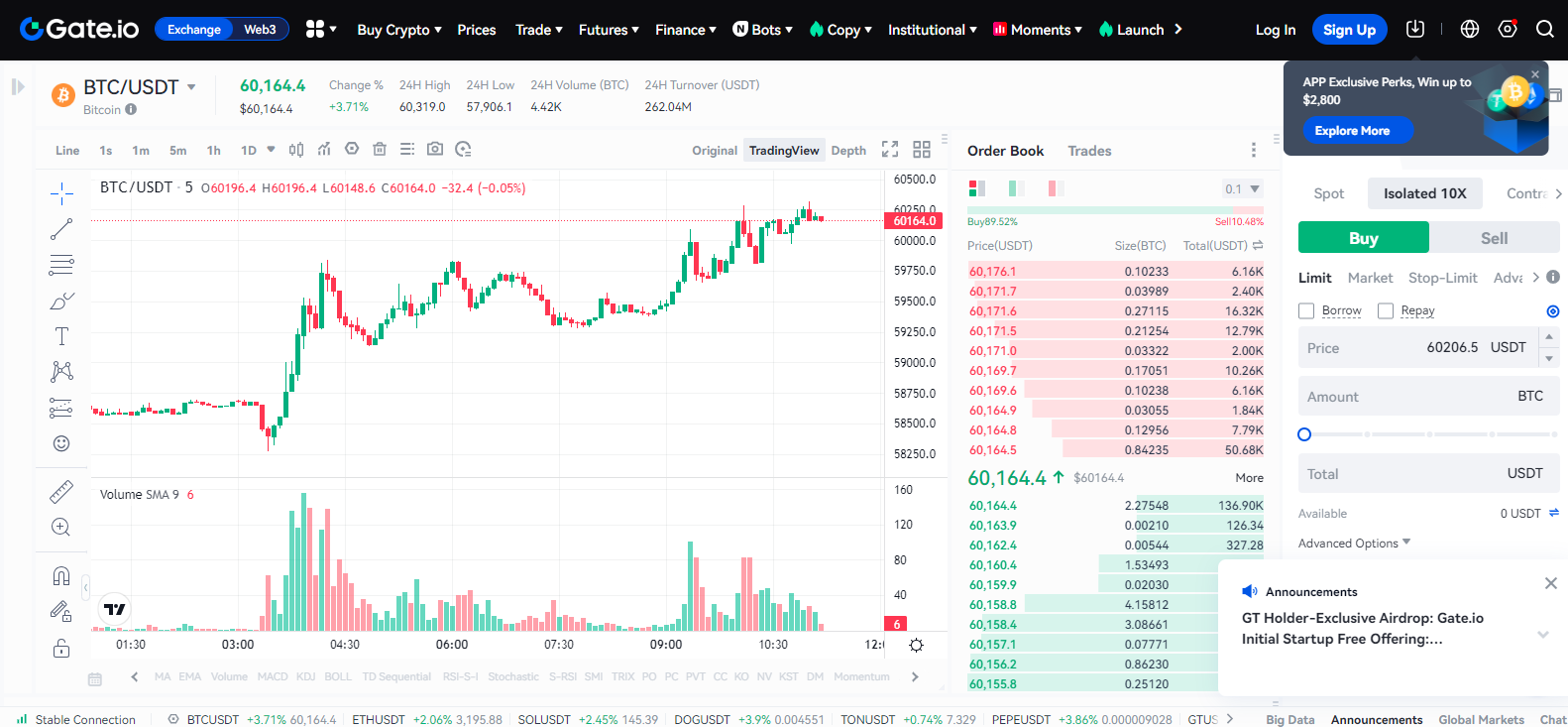Select the Stop-Limit order tab
Viewport: 1568px width, 727px height.
click(x=1442, y=278)
